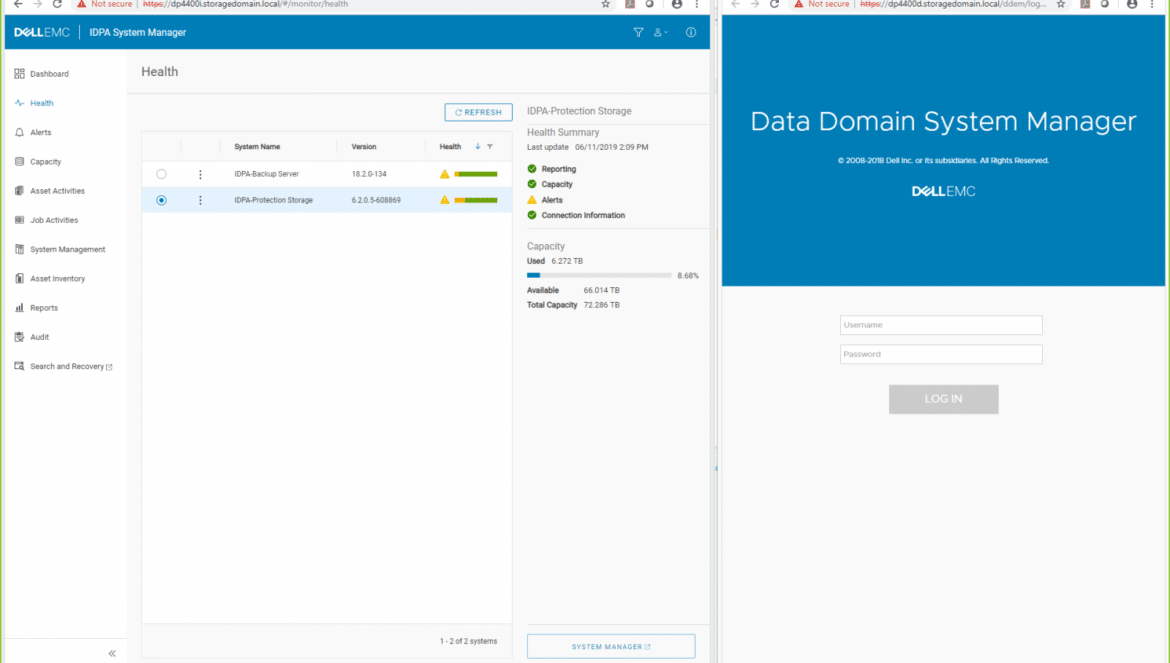
Task: Click the Asset Inventory icon
Action: click(x=19, y=278)
